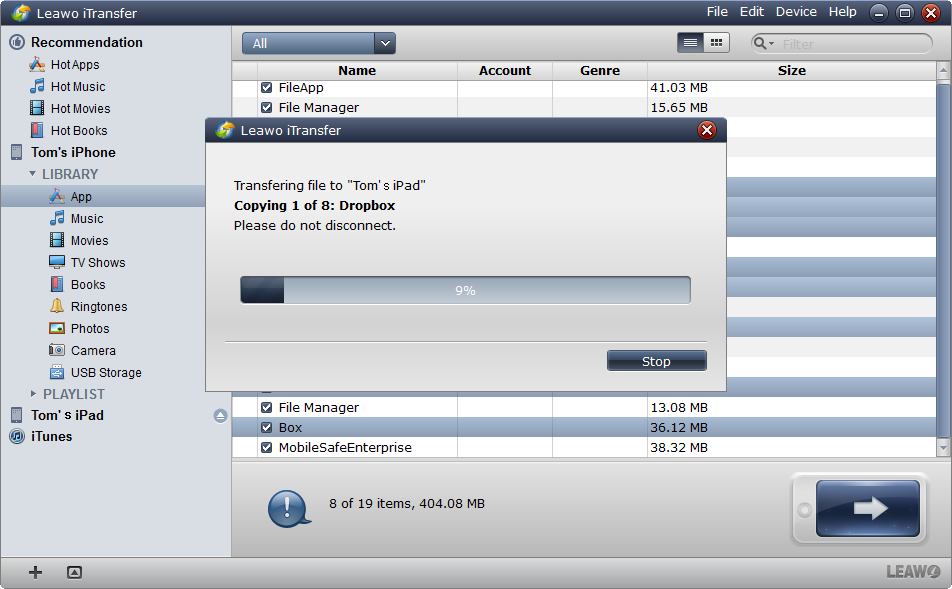The width and height of the screenshot is (952, 589).
Task: Stop the file transfer
Action: coord(656,361)
